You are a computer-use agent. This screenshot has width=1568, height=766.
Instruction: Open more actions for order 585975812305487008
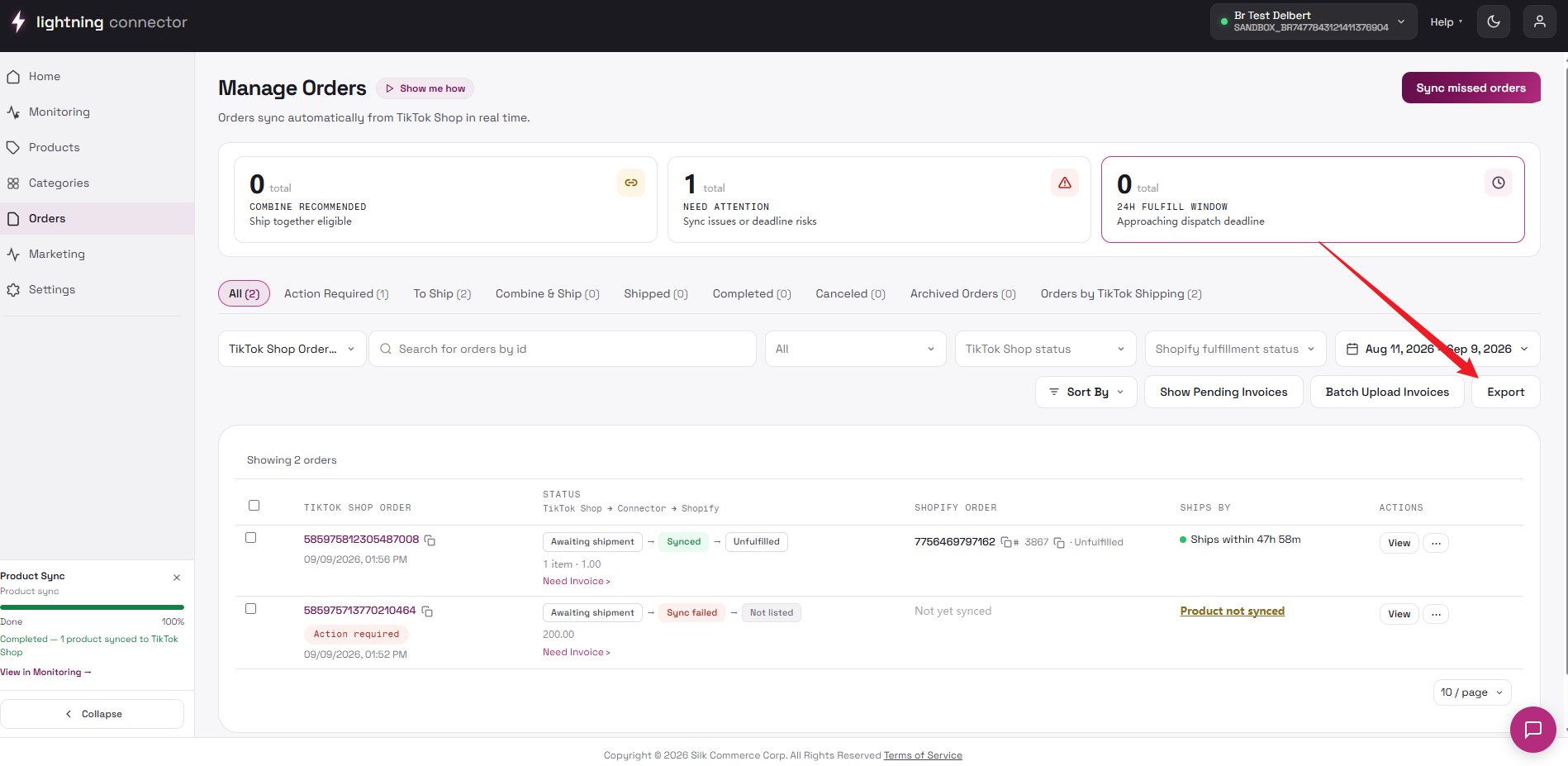(1436, 543)
